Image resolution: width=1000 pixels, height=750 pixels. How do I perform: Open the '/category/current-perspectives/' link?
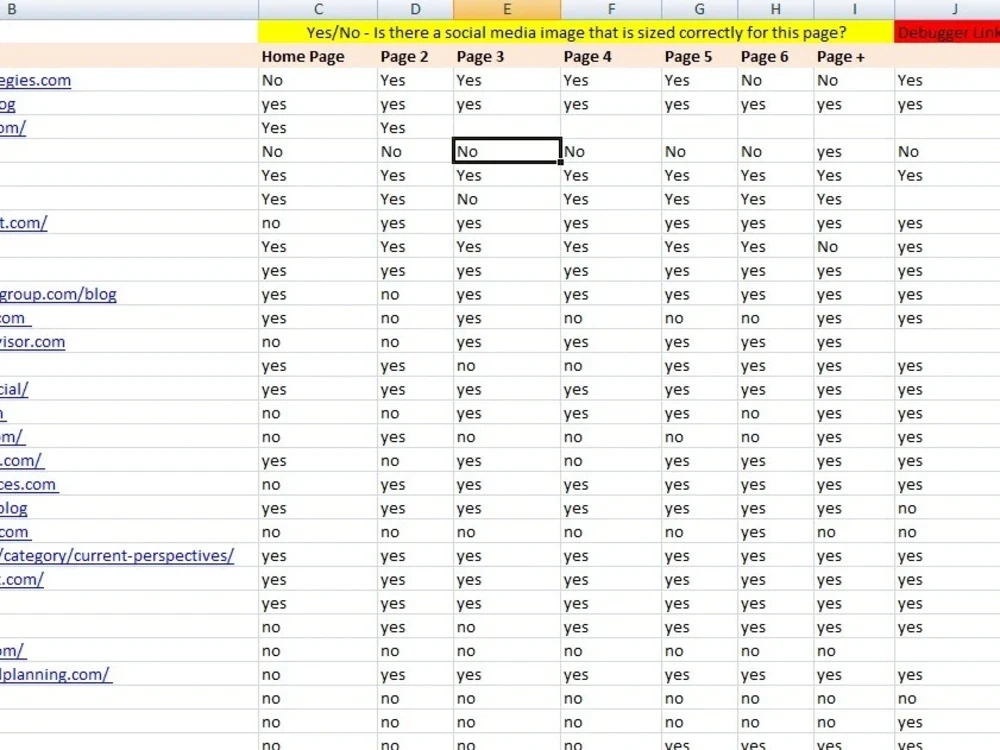[117, 556]
